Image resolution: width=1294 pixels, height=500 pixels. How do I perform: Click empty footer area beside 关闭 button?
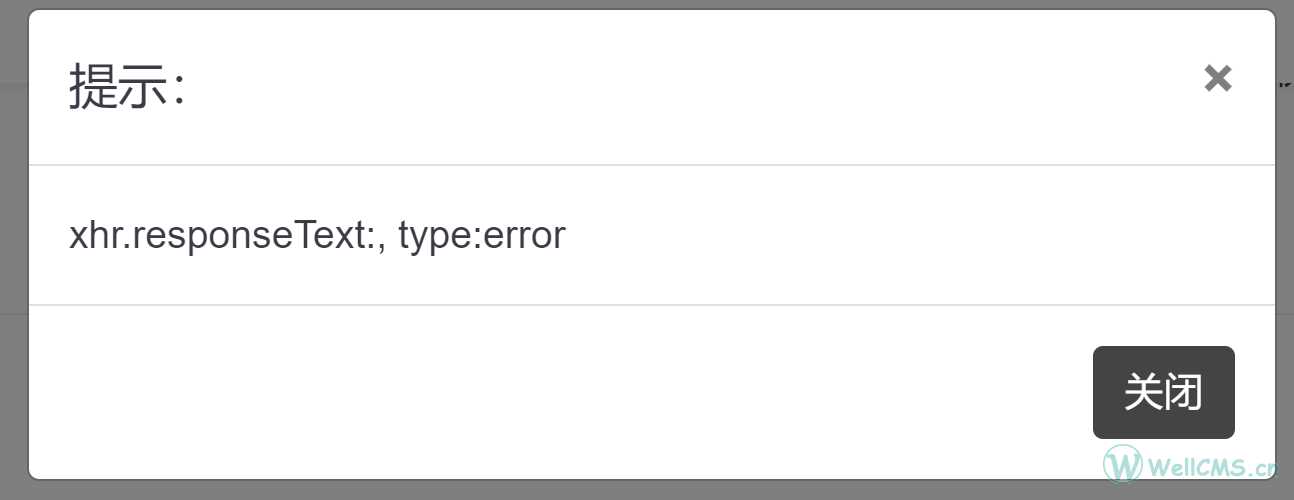pos(560,392)
